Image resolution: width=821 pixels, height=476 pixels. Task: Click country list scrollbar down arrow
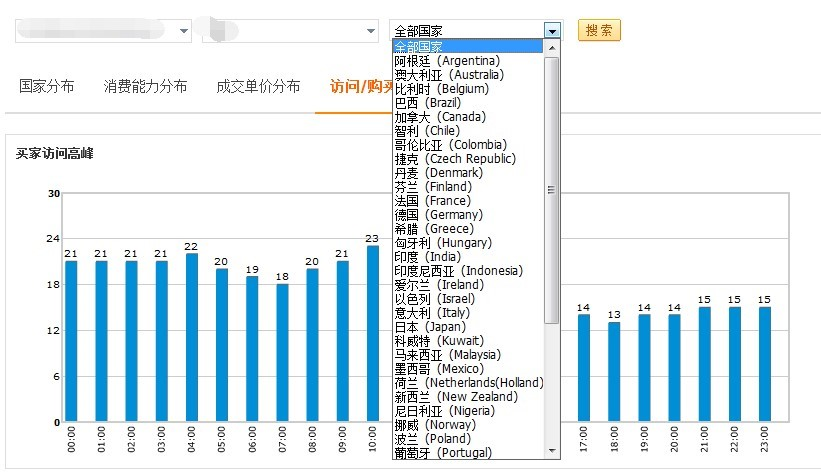tap(551, 451)
